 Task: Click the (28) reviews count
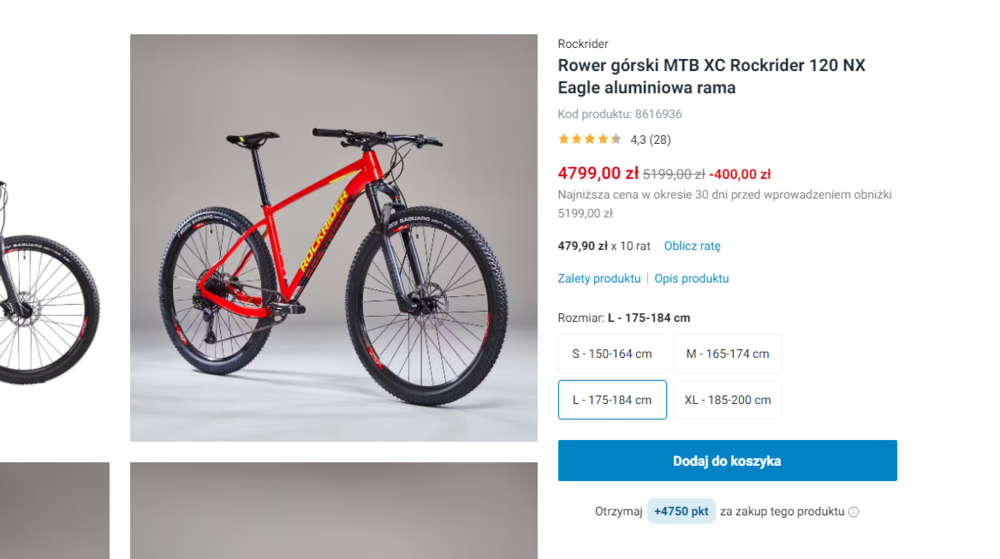660,140
